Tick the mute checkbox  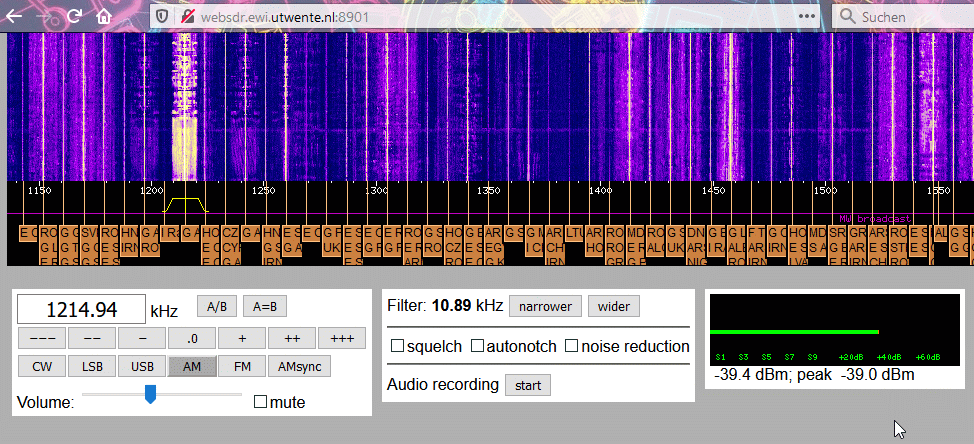click(x=260, y=402)
